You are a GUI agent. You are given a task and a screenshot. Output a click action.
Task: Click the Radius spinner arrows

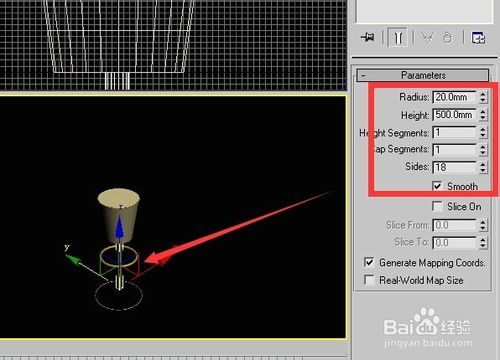point(483,97)
